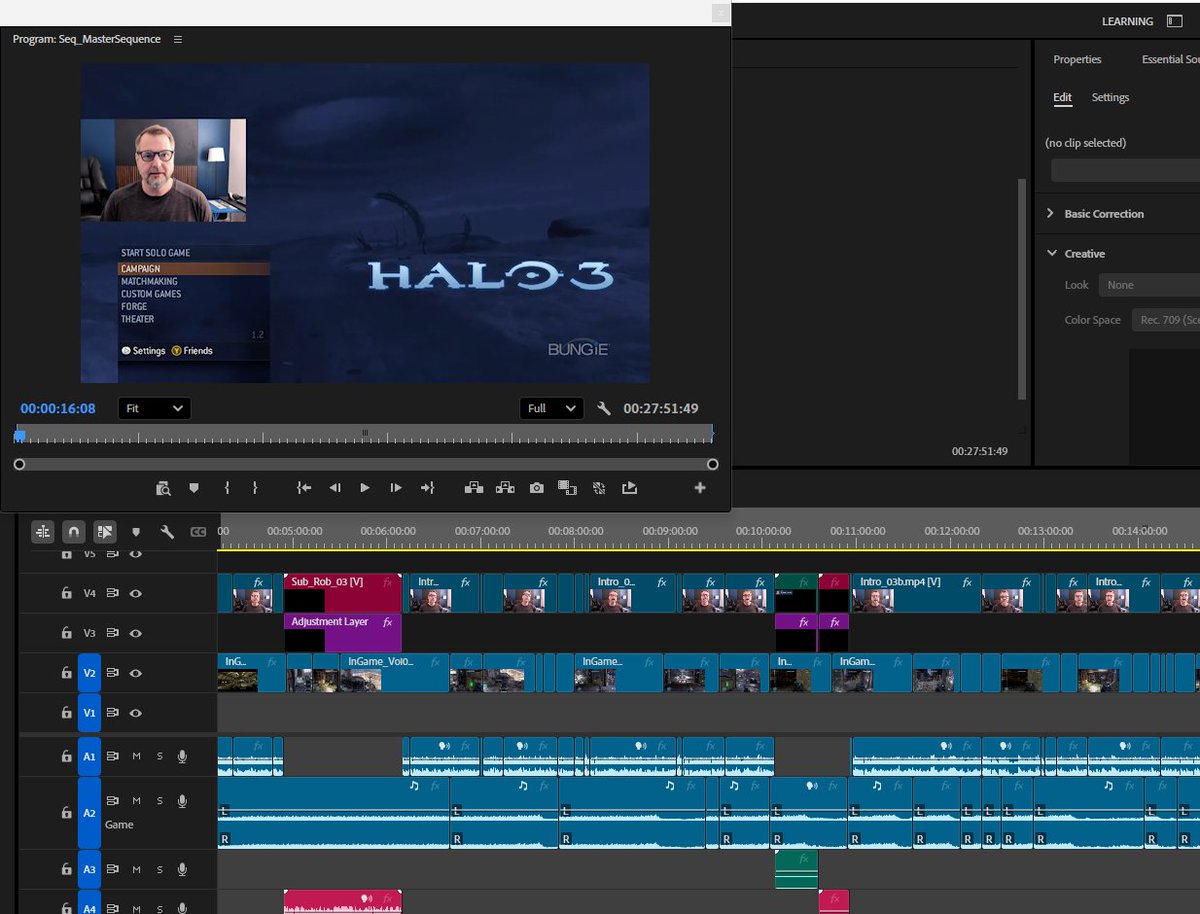Select the Adjustment Layer clip on V3
Screen dimensions: 1200x914
click(x=342, y=633)
